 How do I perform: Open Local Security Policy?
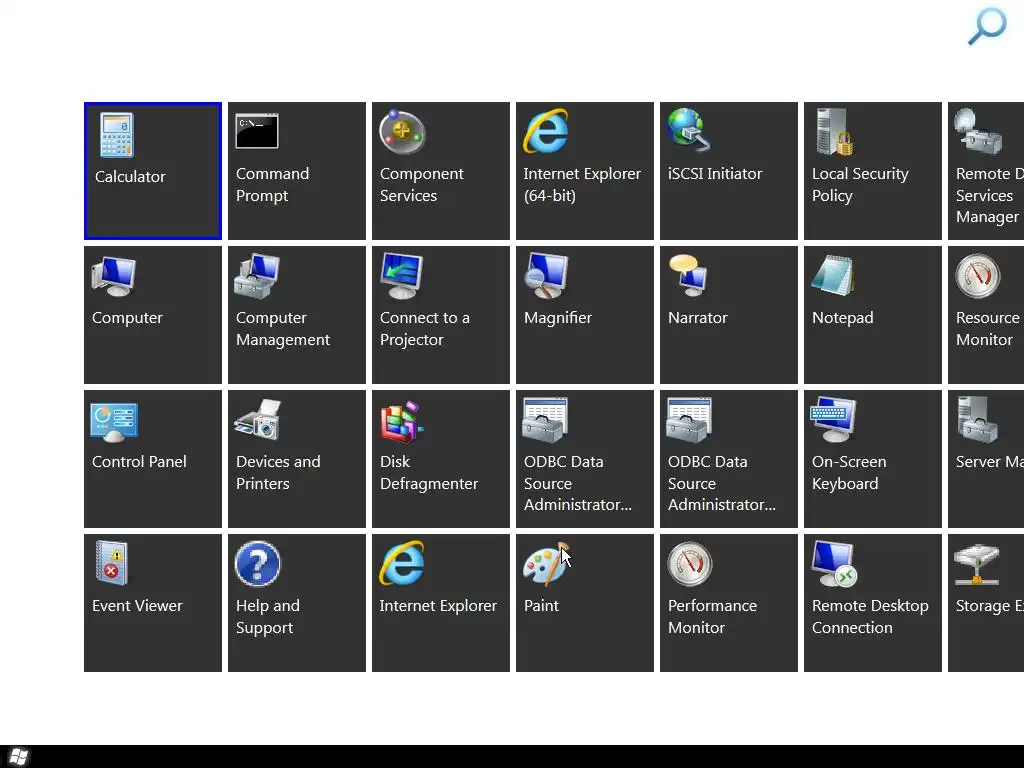[x=873, y=171]
